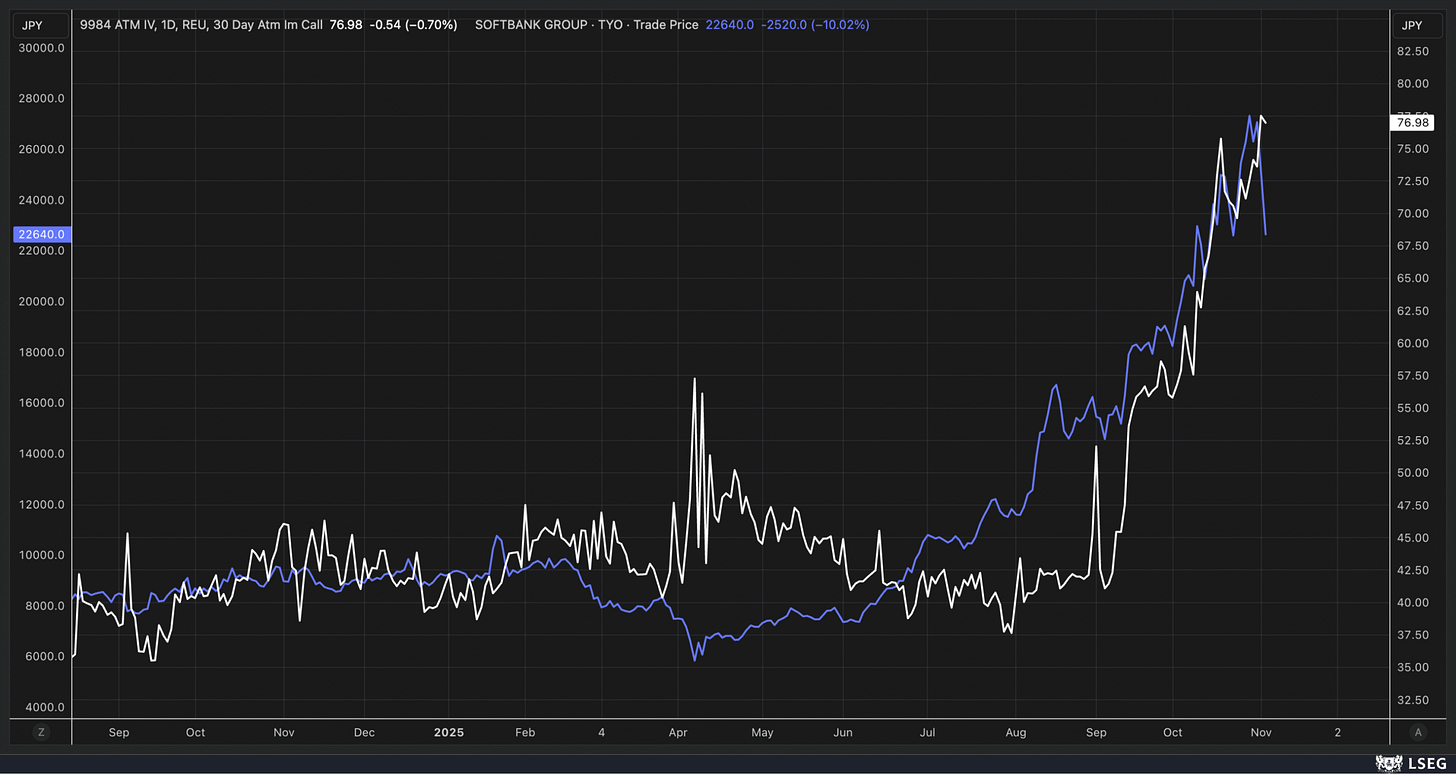Click the Aug label on time axis
This screenshot has height=774, width=1456.
tap(1015, 732)
